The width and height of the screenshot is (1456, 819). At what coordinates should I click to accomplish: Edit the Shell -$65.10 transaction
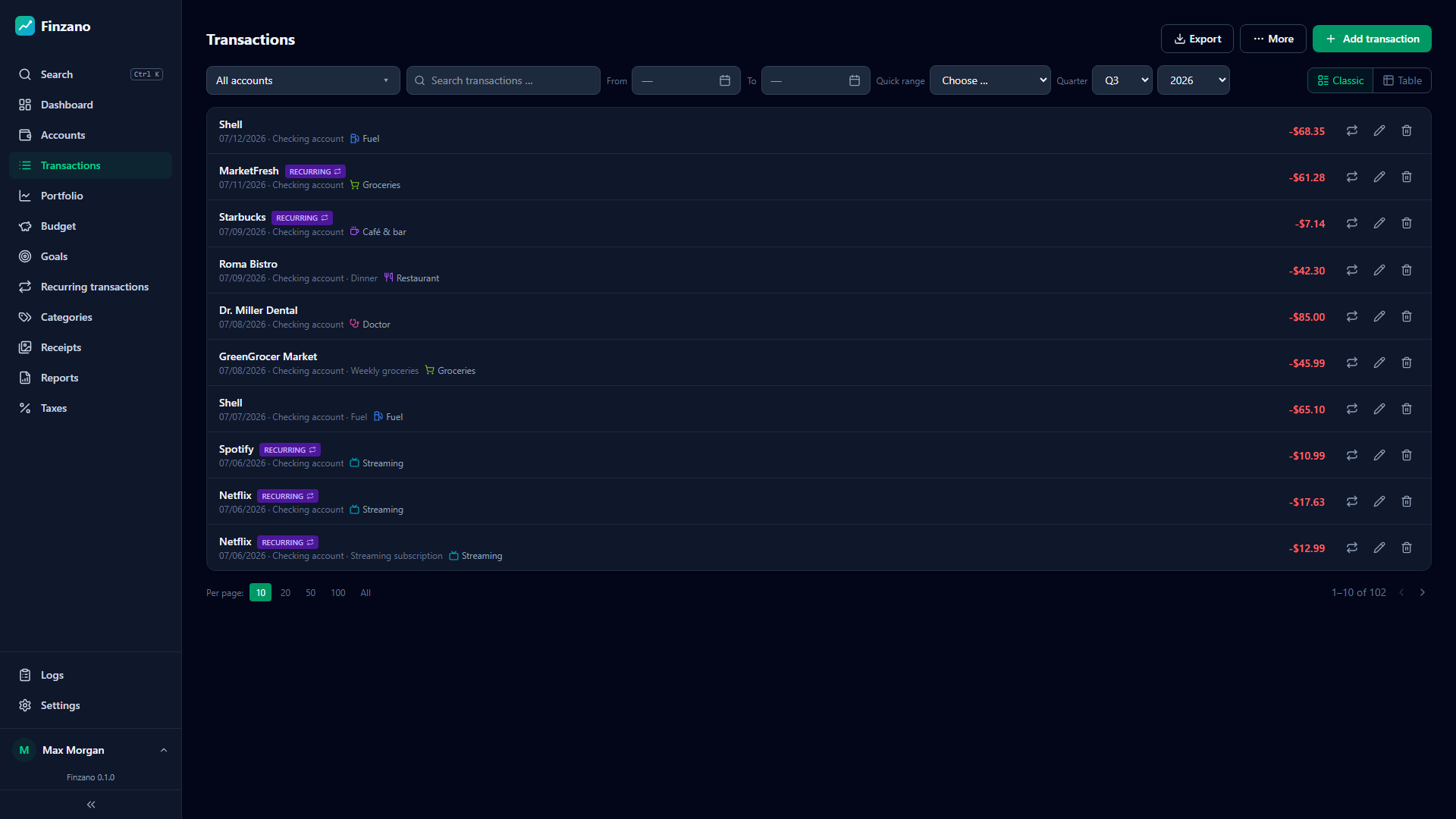[x=1379, y=409]
